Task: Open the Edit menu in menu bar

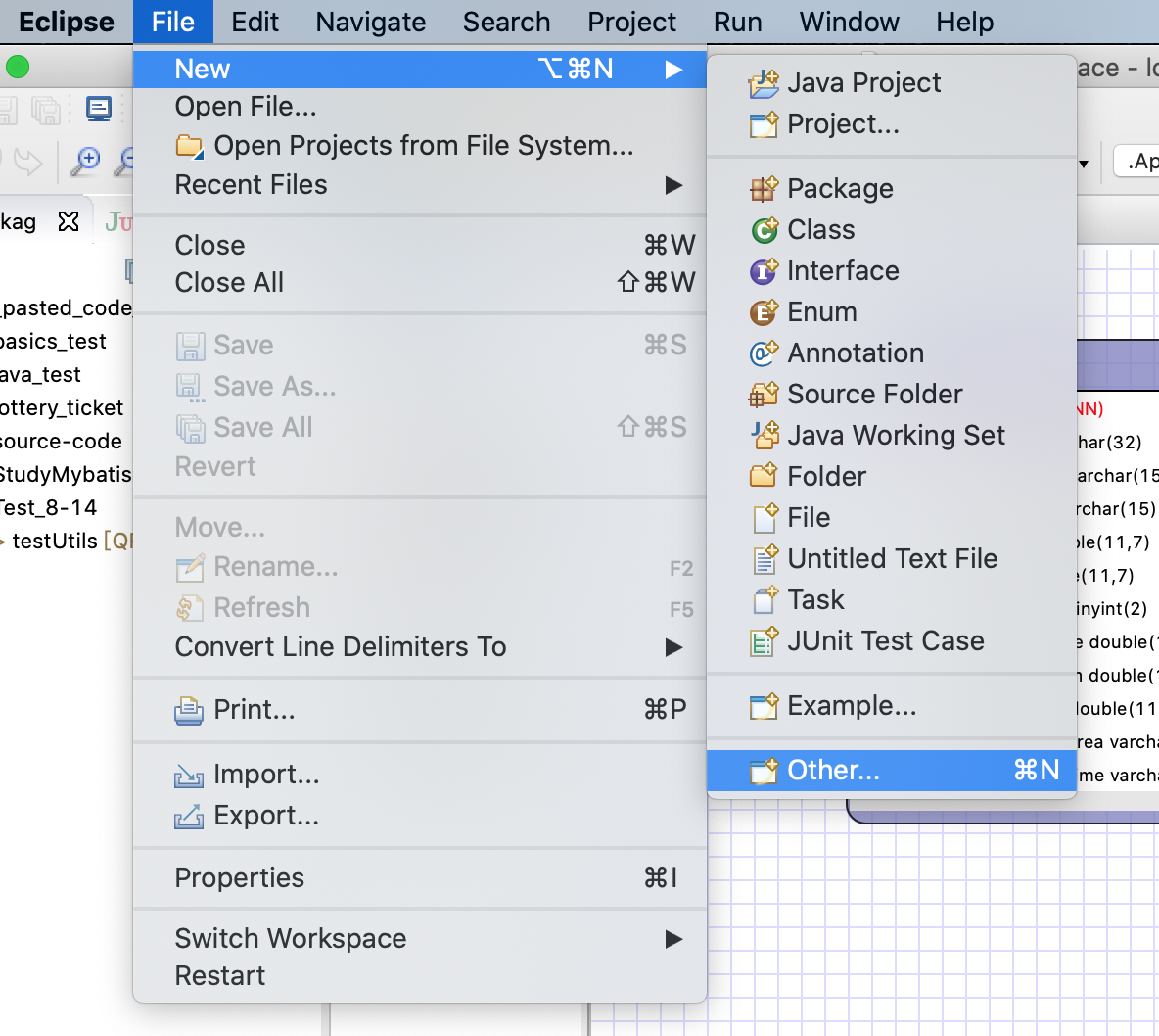Action: click(255, 23)
